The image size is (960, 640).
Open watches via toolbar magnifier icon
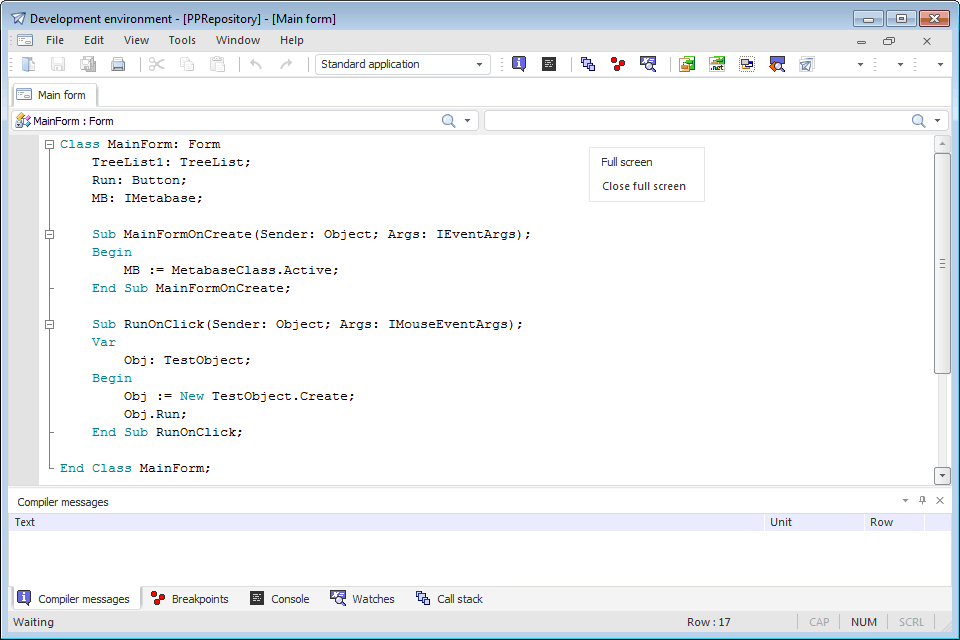[648, 64]
